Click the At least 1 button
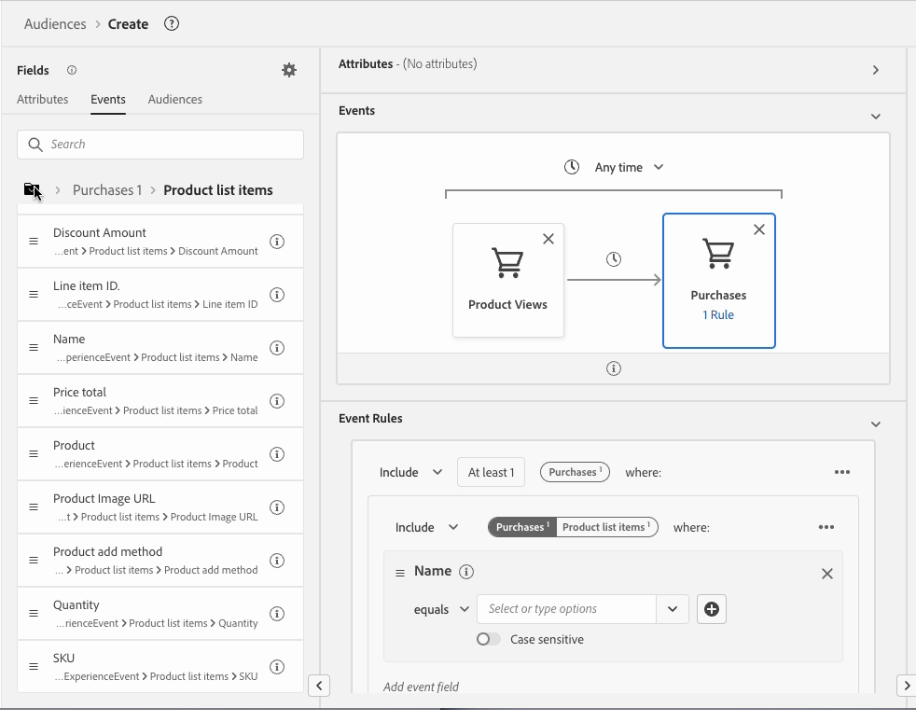Viewport: 916px width, 710px height. click(x=491, y=472)
